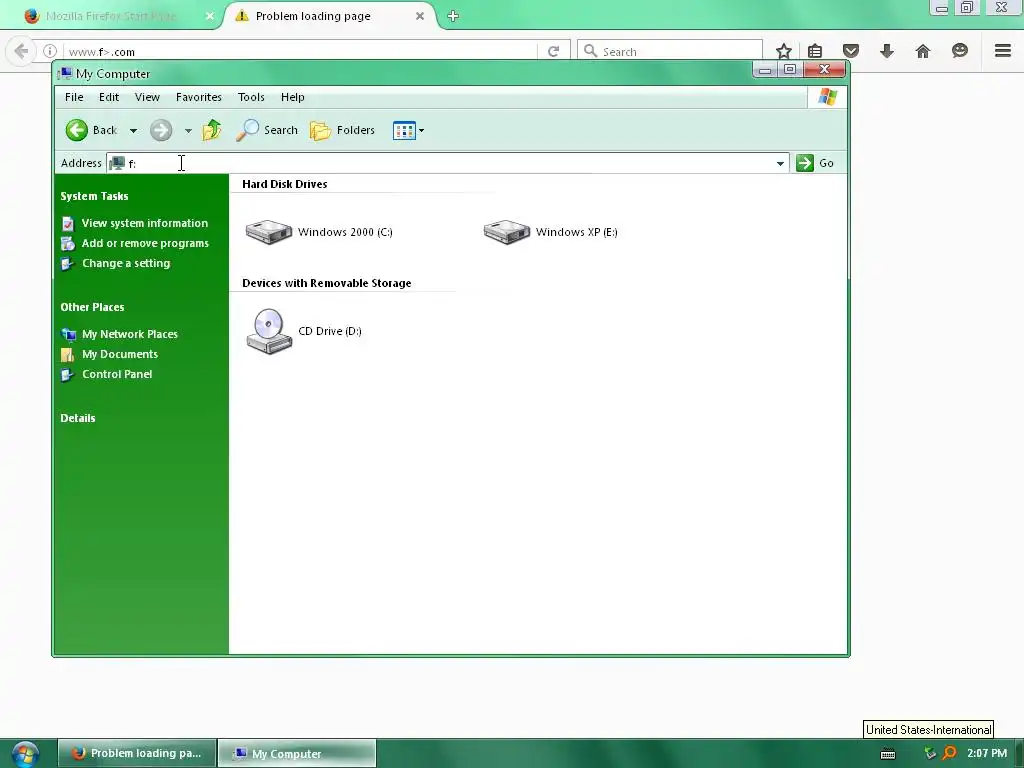
Task: Toggle the Folders pane button
Action: pos(342,130)
